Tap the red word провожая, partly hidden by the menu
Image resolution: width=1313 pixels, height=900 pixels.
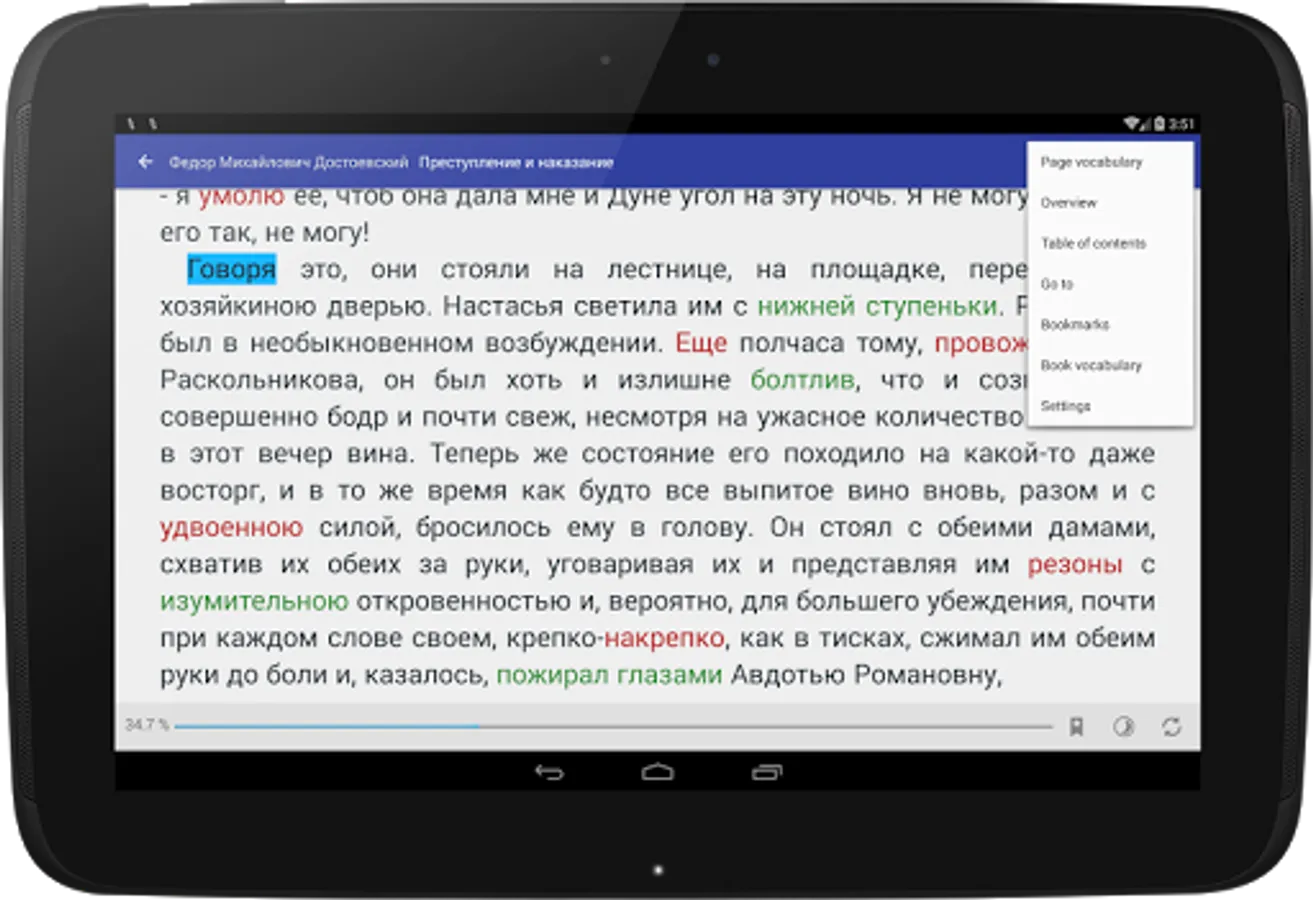tap(981, 343)
